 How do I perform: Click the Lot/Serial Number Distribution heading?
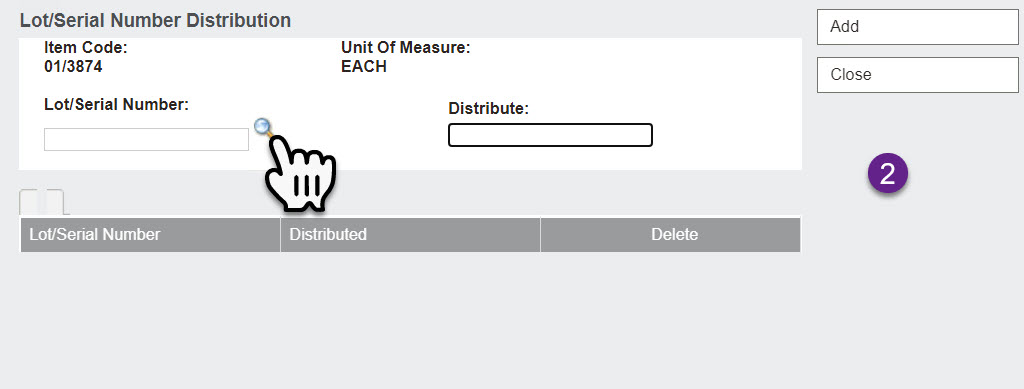(155, 20)
